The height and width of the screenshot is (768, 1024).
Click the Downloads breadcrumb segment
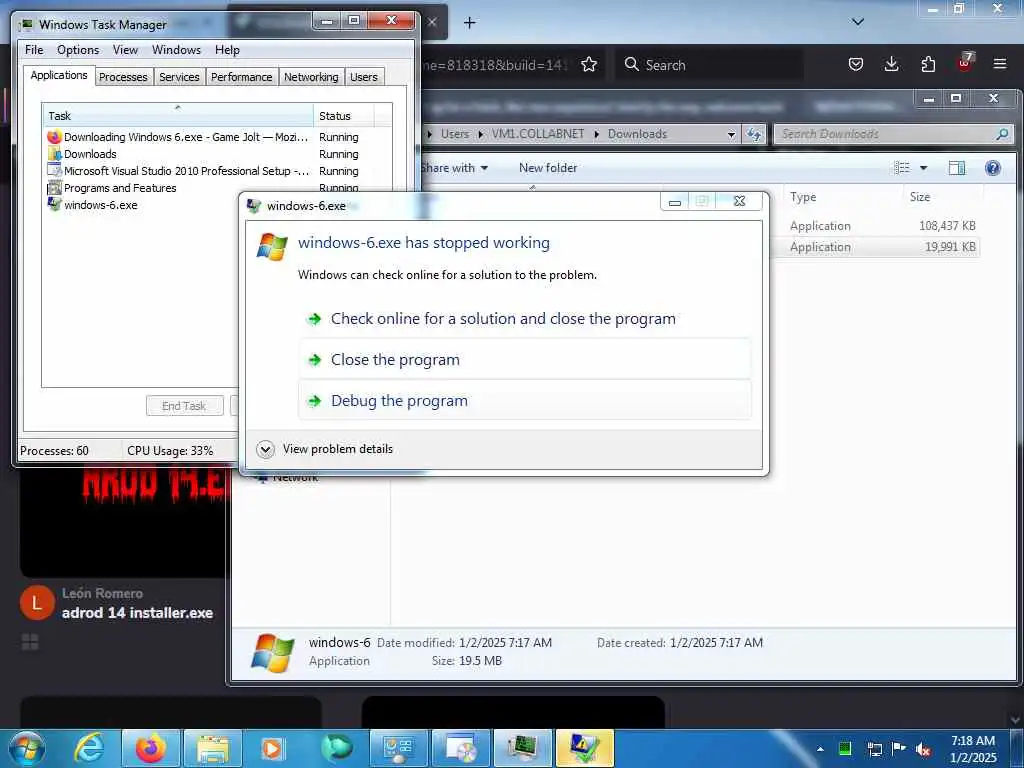tap(637, 134)
